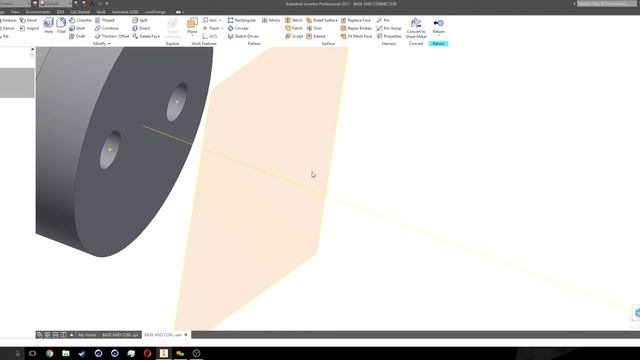The height and width of the screenshot is (360, 640).
Task: Select the Circular pattern tool
Action: tap(238, 28)
